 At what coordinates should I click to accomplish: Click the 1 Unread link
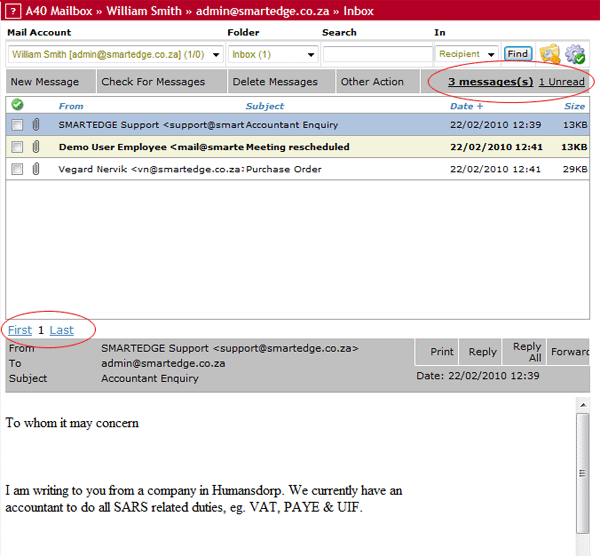coord(561,81)
